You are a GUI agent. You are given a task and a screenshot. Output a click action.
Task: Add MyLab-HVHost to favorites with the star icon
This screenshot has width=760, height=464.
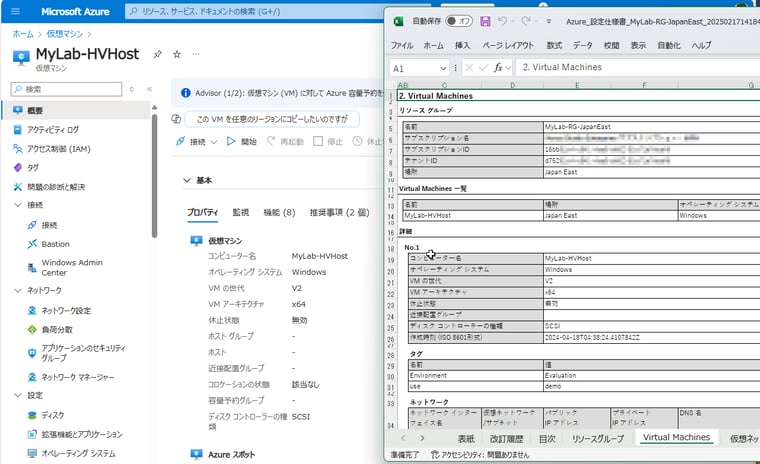[x=177, y=54]
